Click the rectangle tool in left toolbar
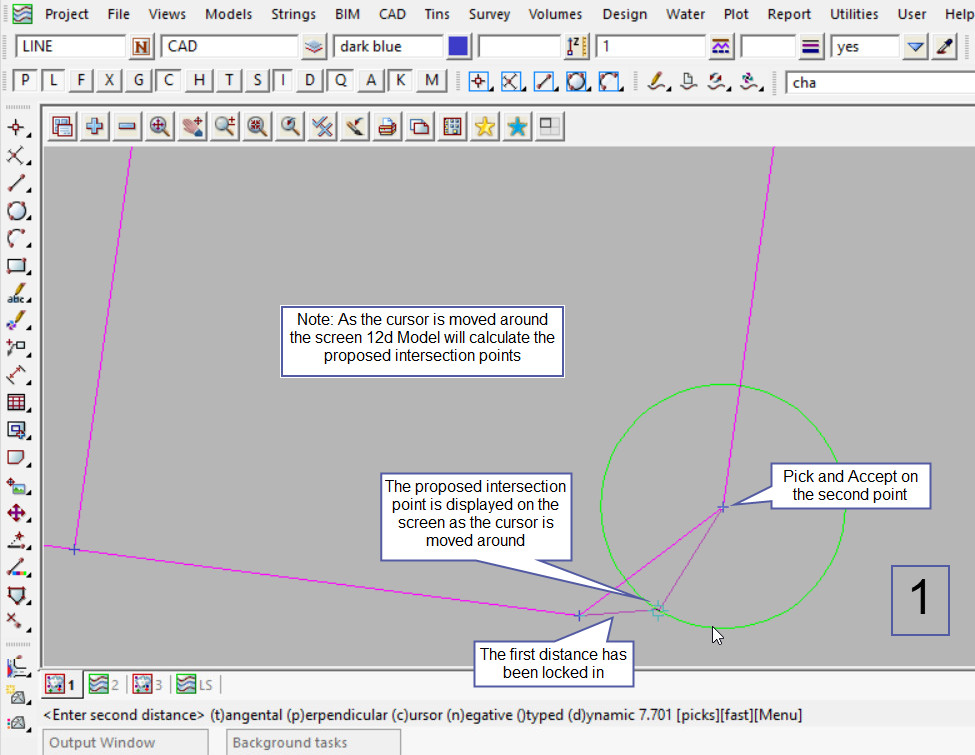975x755 pixels. 16,267
